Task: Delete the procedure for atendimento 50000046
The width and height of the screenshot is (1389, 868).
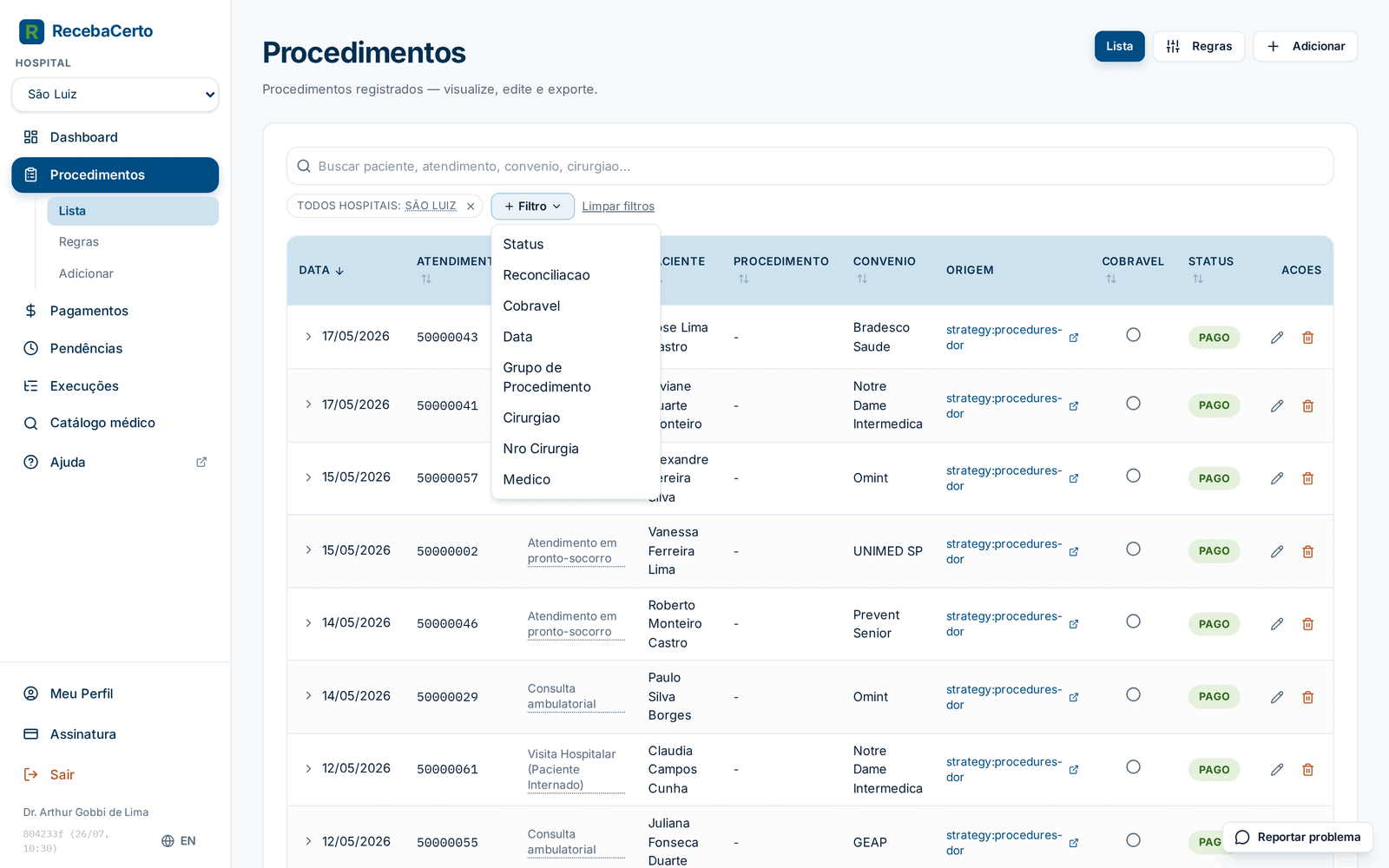Action: click(1308, 624)
